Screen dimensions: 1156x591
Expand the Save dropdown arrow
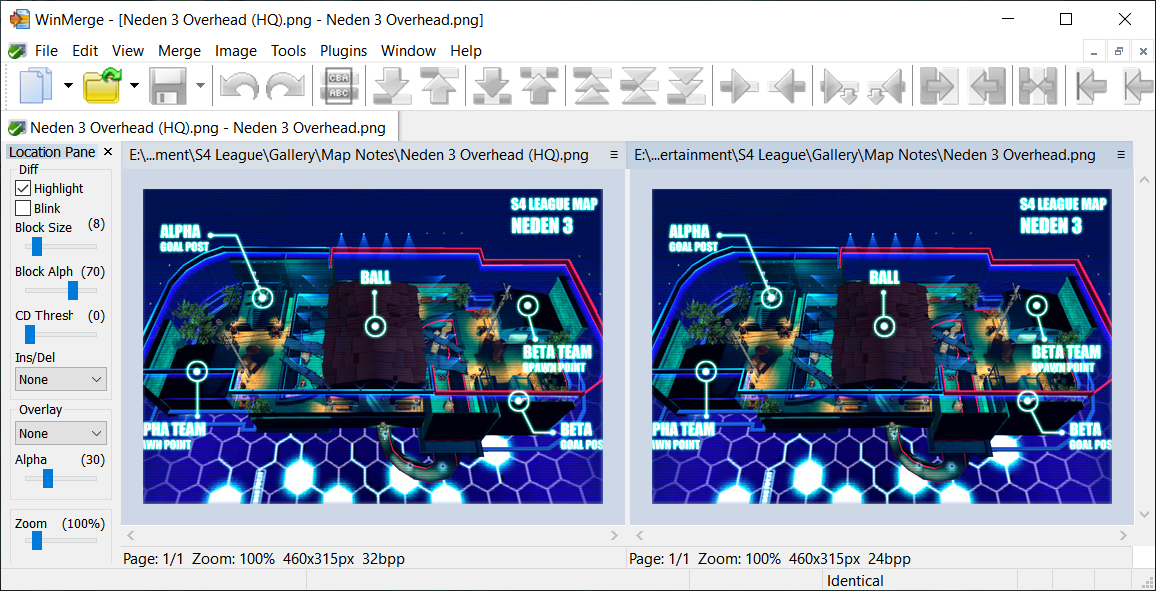coord(201,86)
